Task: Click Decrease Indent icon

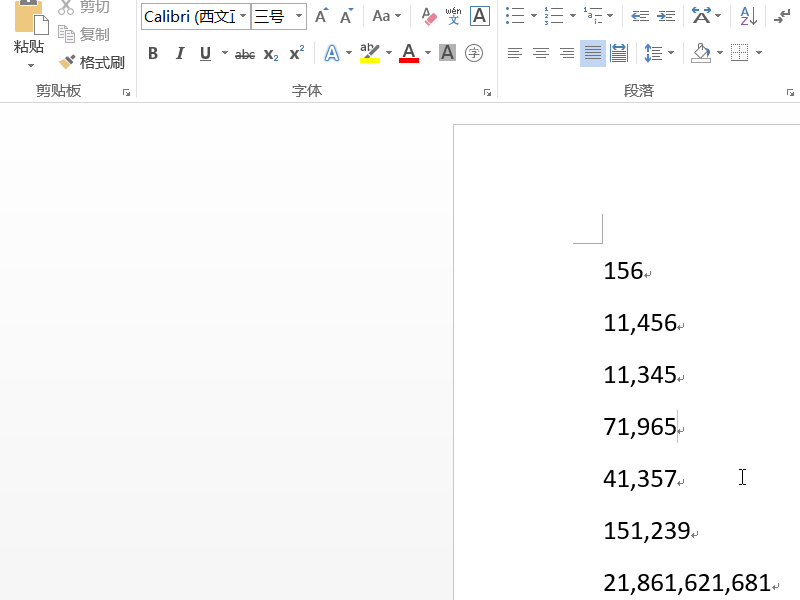Action: [x=640, y=16]
